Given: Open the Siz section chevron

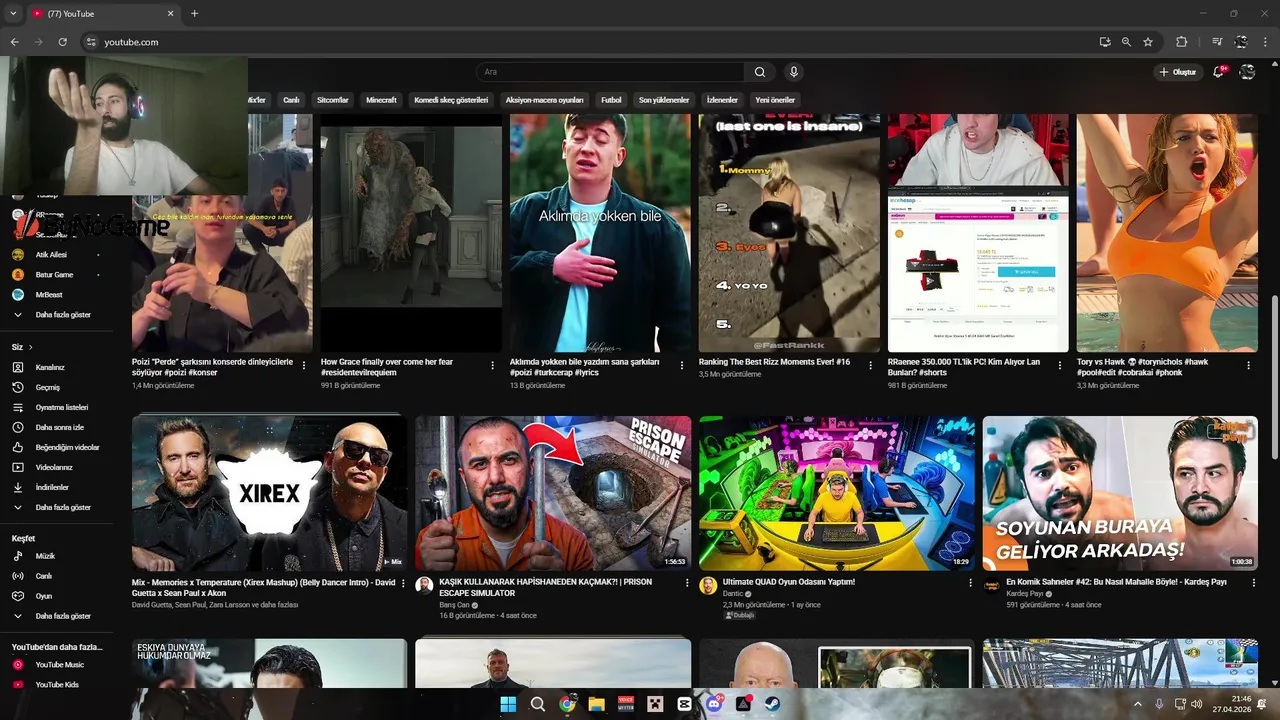Looking at the screenshot, I should 31,347.
